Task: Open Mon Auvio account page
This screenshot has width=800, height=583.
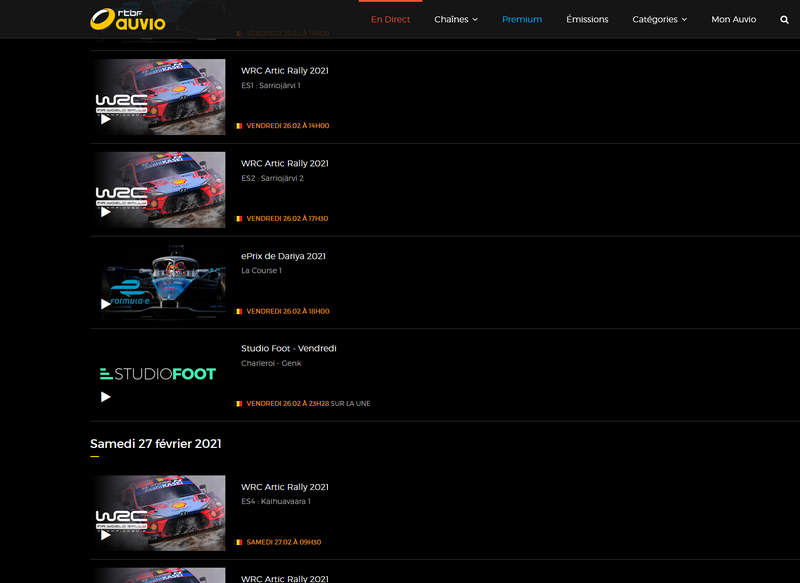Action: tap(734, 19)
